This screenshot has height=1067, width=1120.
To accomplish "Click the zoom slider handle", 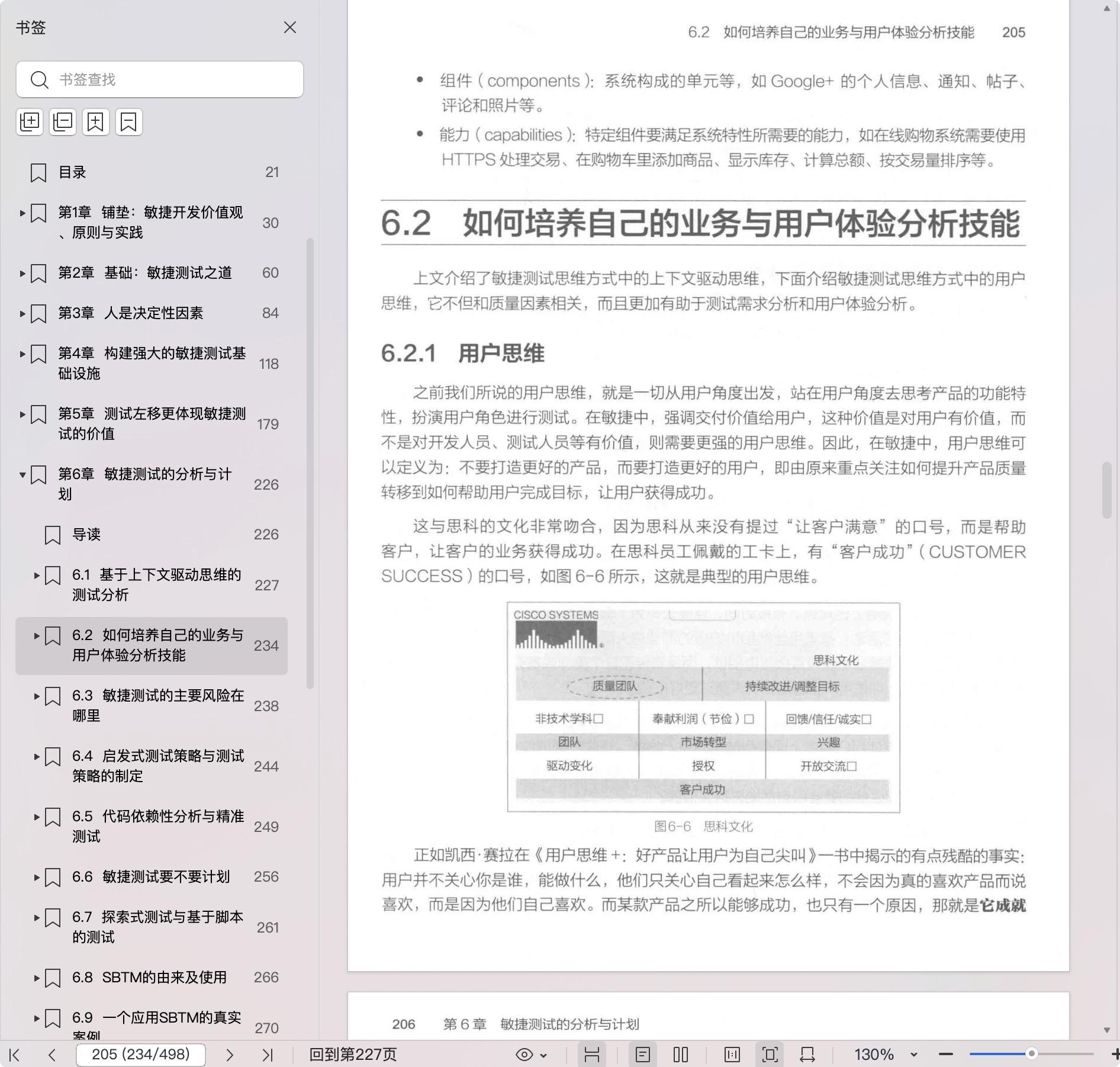I will [1031, 1054].
